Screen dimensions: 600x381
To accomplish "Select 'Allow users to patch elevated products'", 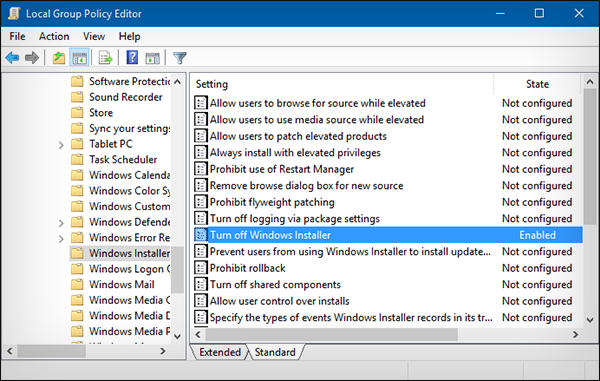I will [x=298, y=136].
